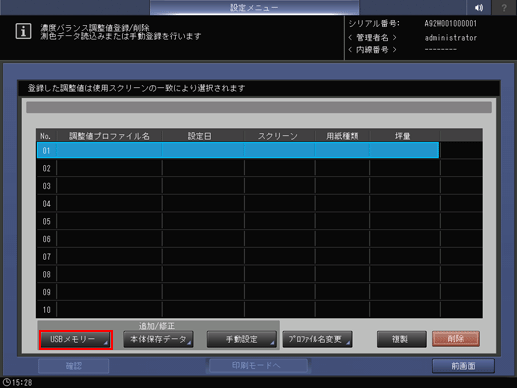Open 本体保存データ saved data button
This screenshot has height=388, width=517.
pos(158,340)
